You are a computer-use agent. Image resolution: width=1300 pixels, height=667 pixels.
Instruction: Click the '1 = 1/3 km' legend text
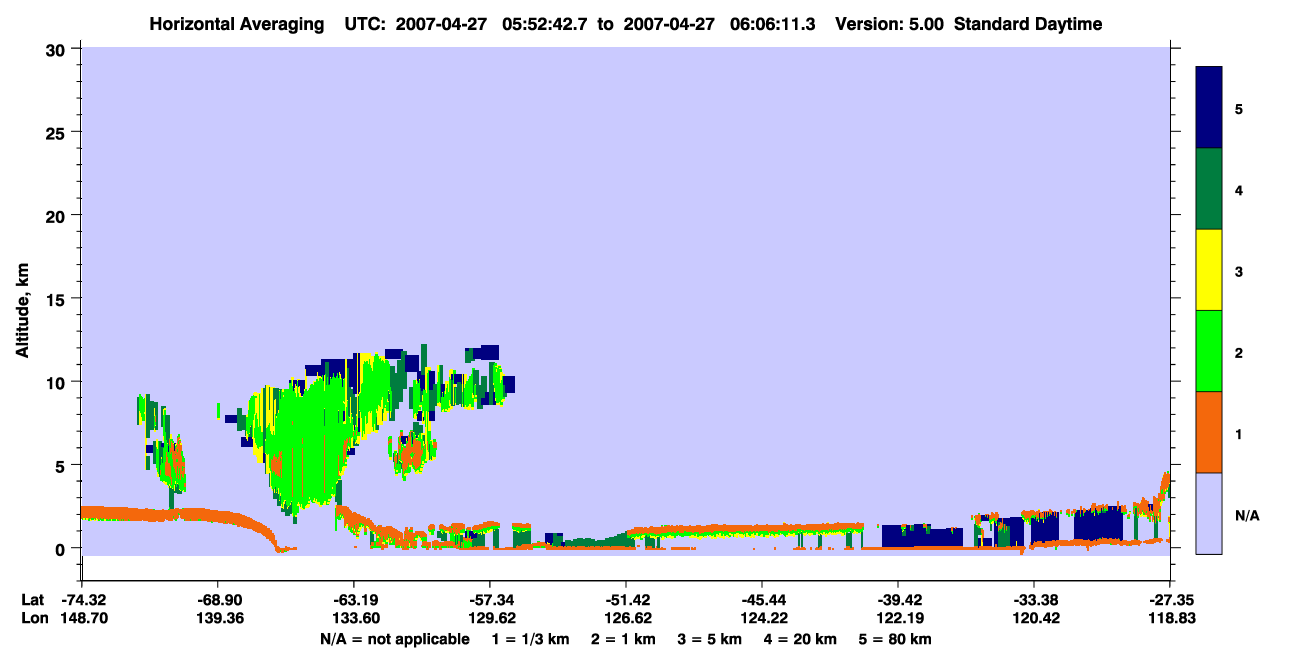point(530,639)
